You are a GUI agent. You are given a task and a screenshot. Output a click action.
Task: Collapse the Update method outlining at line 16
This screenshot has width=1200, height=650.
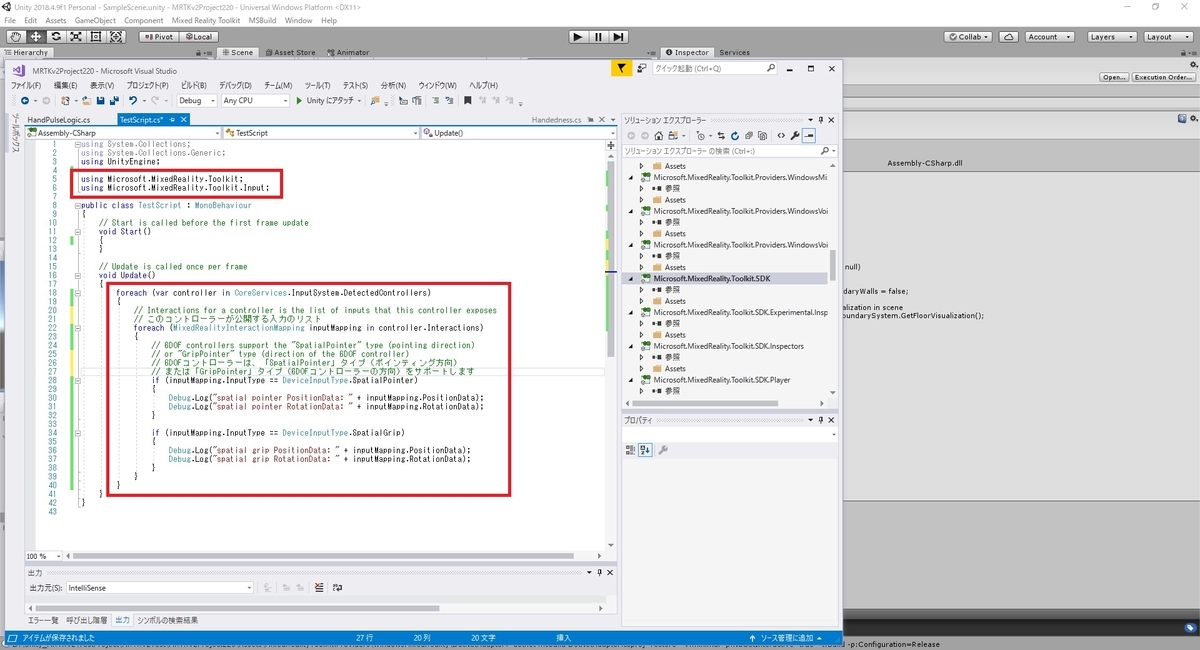pyautogui.click(x=76, y=275)
